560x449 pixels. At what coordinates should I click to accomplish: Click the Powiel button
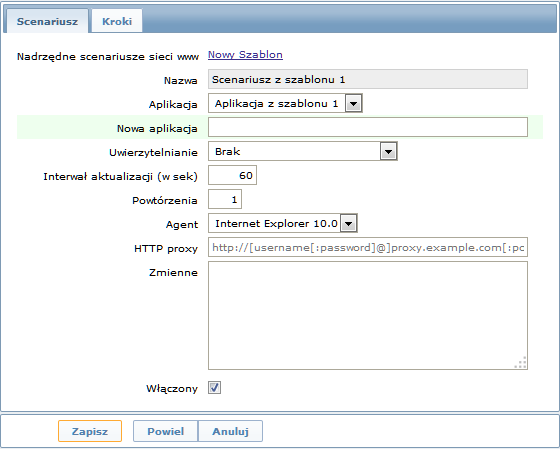[166, 431]
